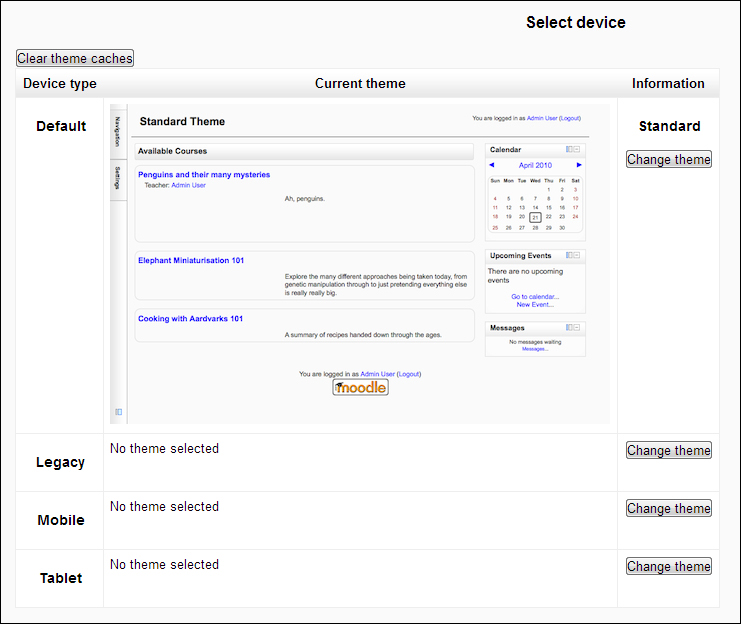The image size is (741, 624).
Task: Collapse the Calendar block with minus icon
Action: [577, 149]
